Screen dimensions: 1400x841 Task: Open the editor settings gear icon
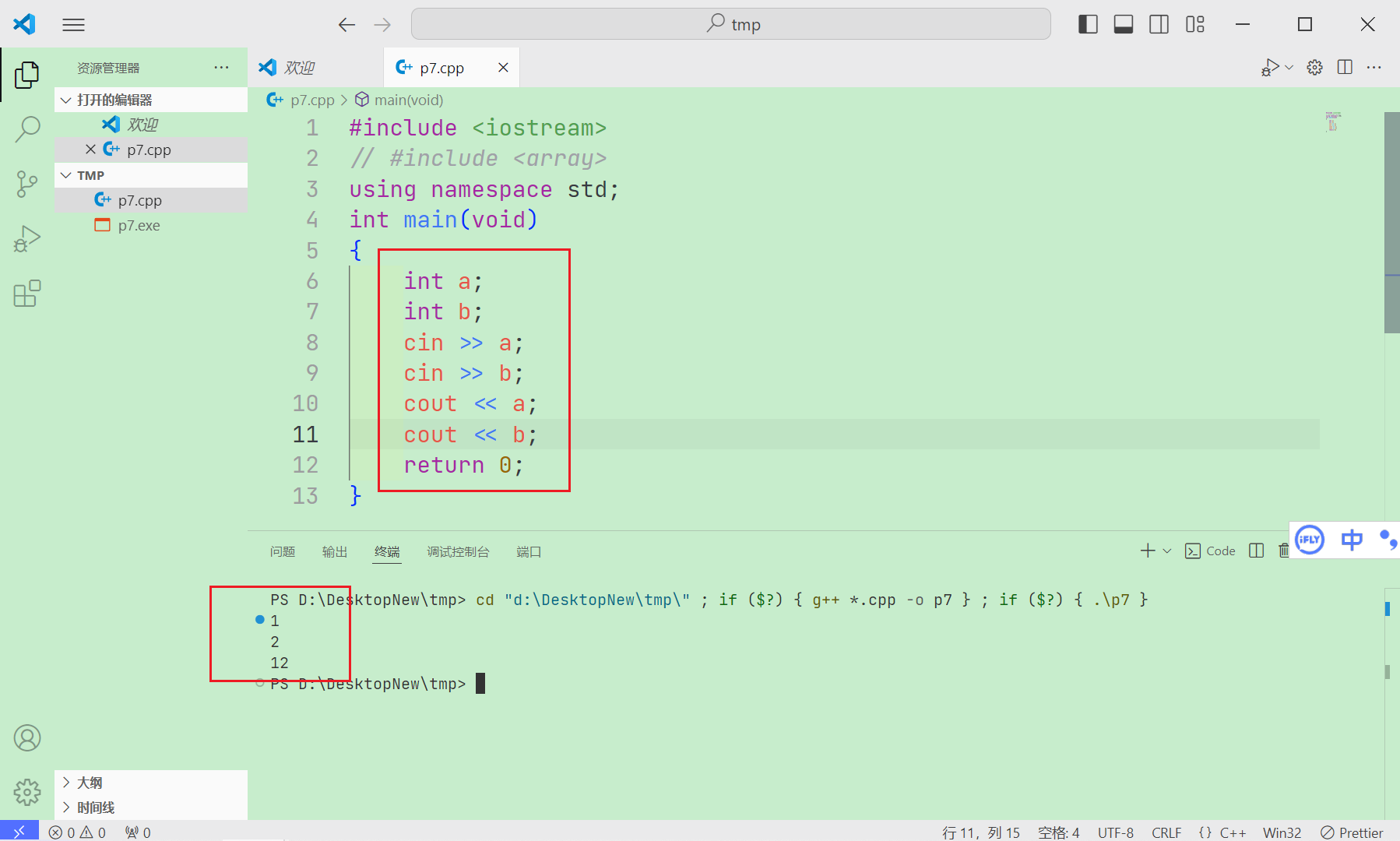(1315, 68)
